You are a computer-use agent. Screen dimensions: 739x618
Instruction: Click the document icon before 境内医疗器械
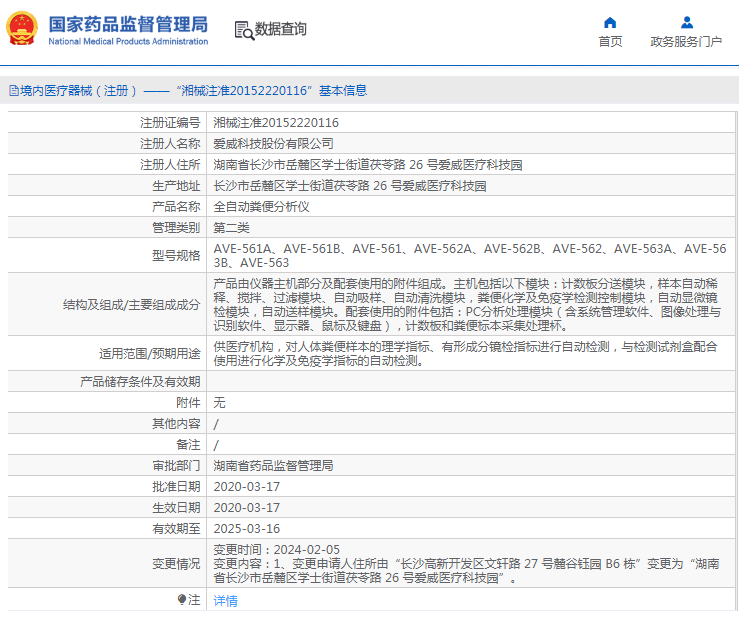tap(14, 91)
